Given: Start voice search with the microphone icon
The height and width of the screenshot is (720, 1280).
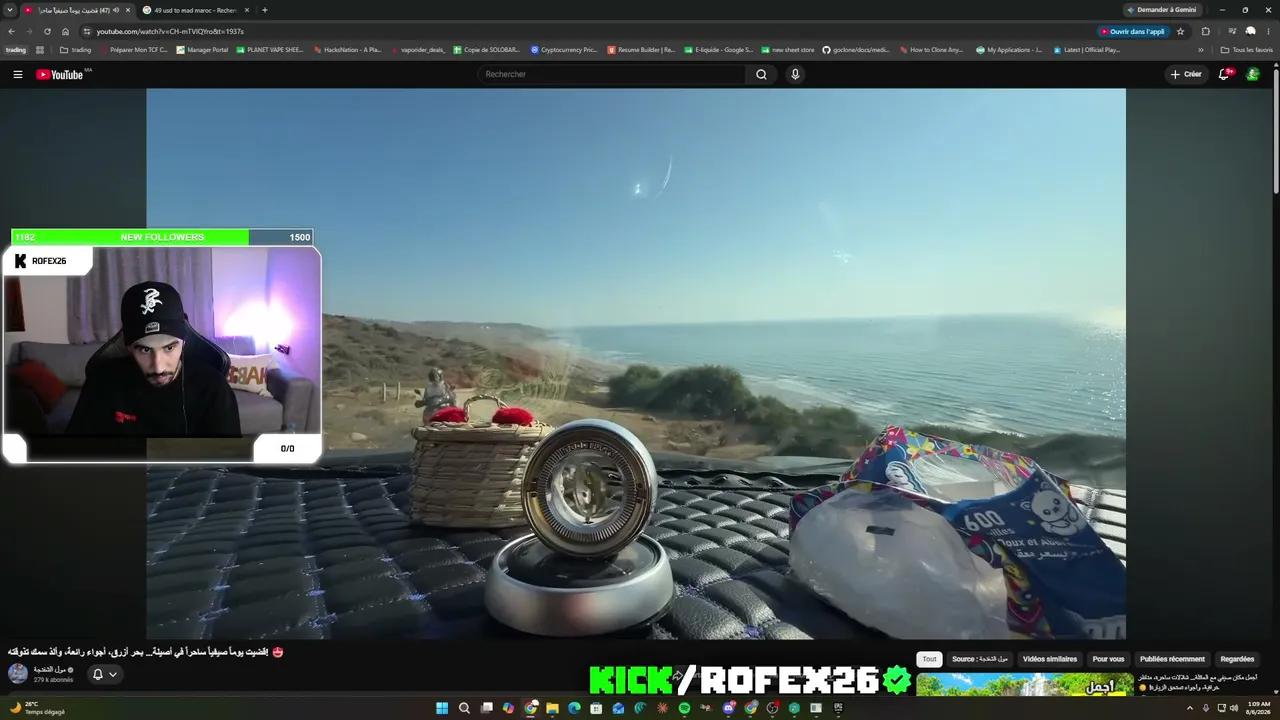Looking at the screenshot, I should 795,74.
